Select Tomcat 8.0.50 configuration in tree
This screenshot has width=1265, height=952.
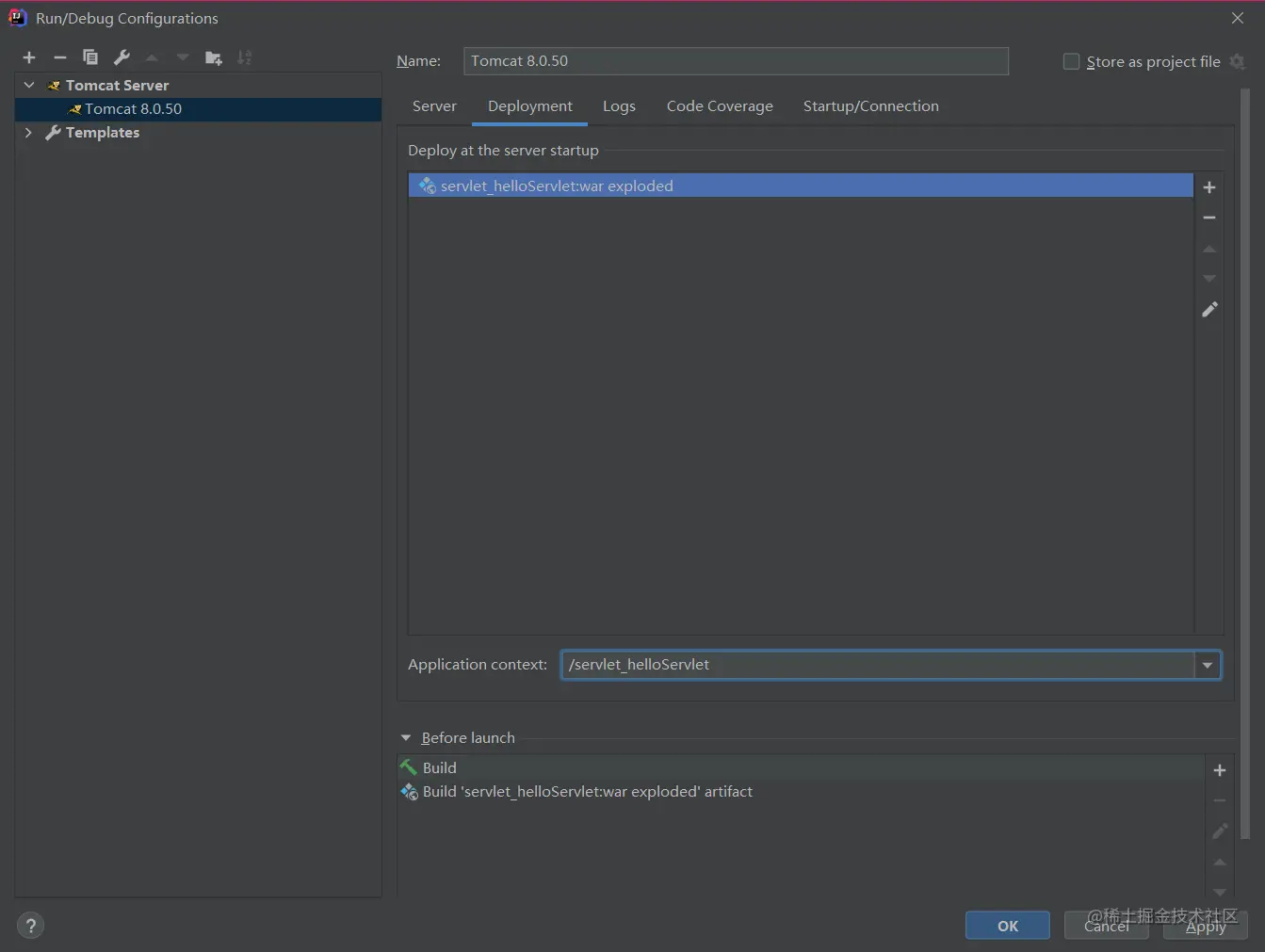click(198, 109)
